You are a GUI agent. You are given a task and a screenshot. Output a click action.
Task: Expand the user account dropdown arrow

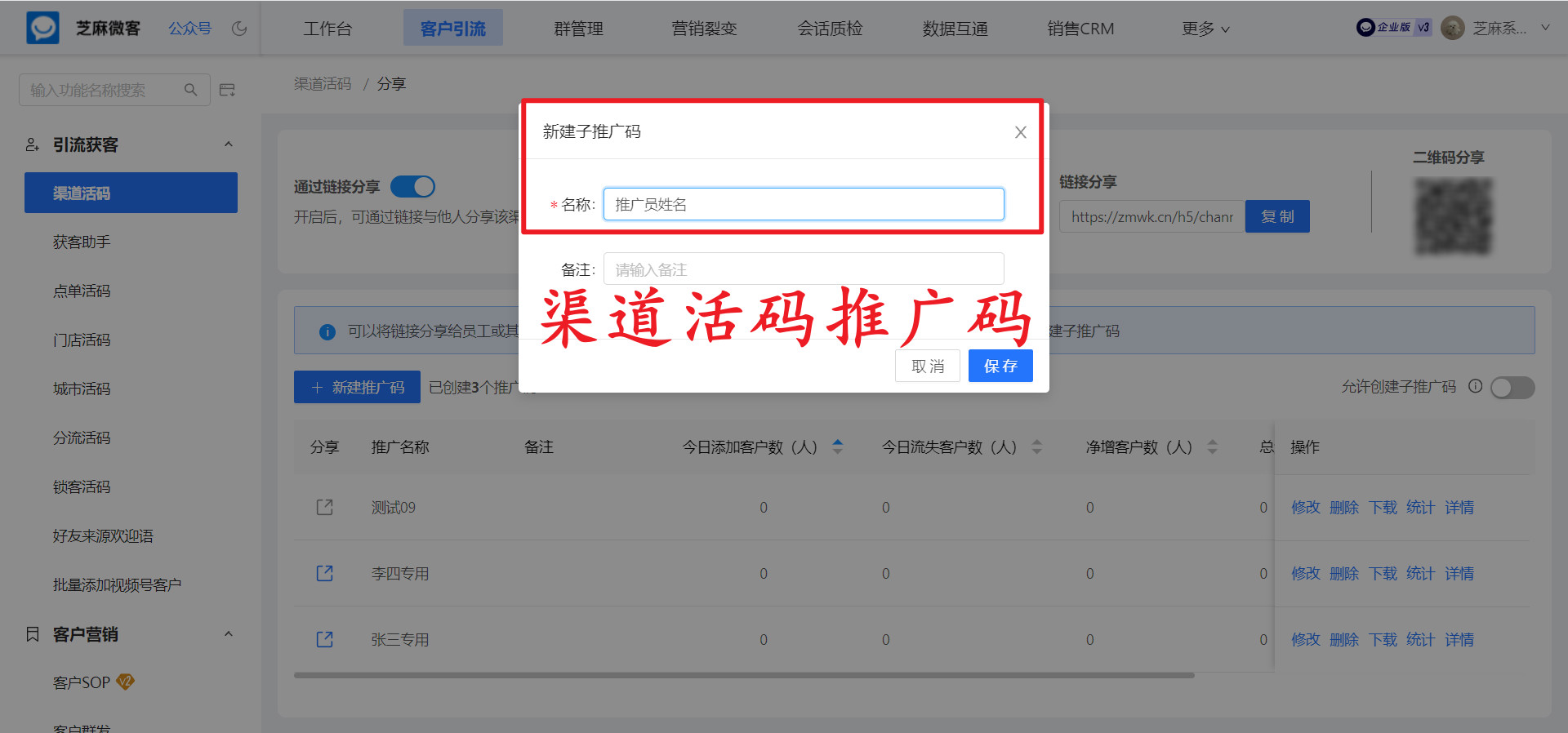(x=1545, y=28)
